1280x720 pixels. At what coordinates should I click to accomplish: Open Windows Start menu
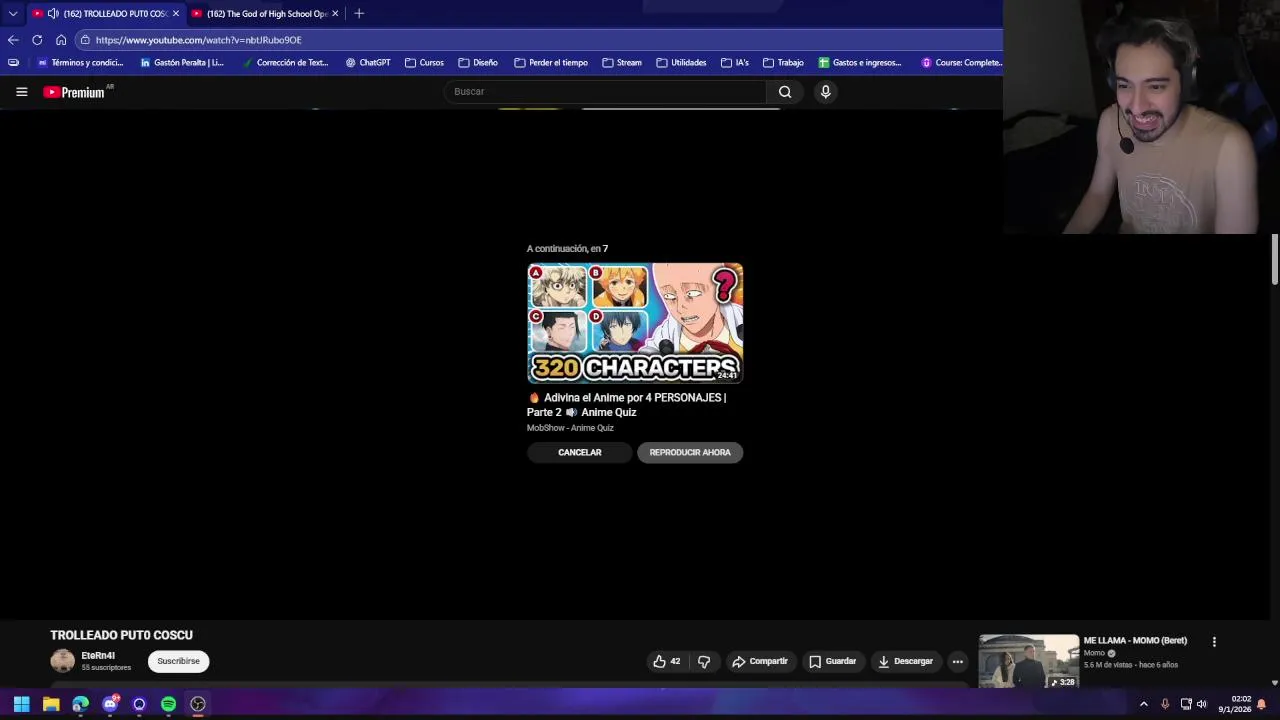pos(21,704)
